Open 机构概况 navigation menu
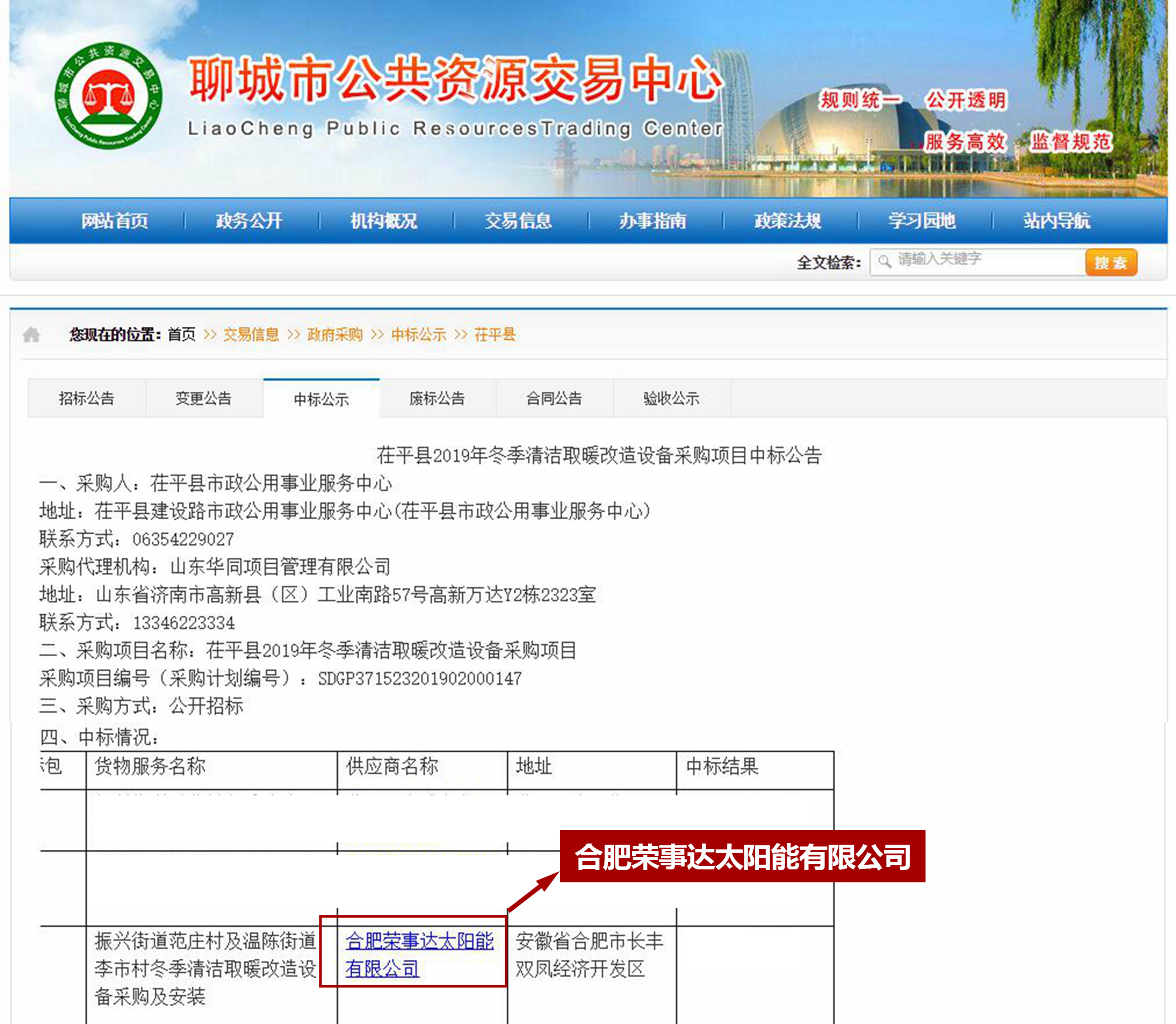 383,221
